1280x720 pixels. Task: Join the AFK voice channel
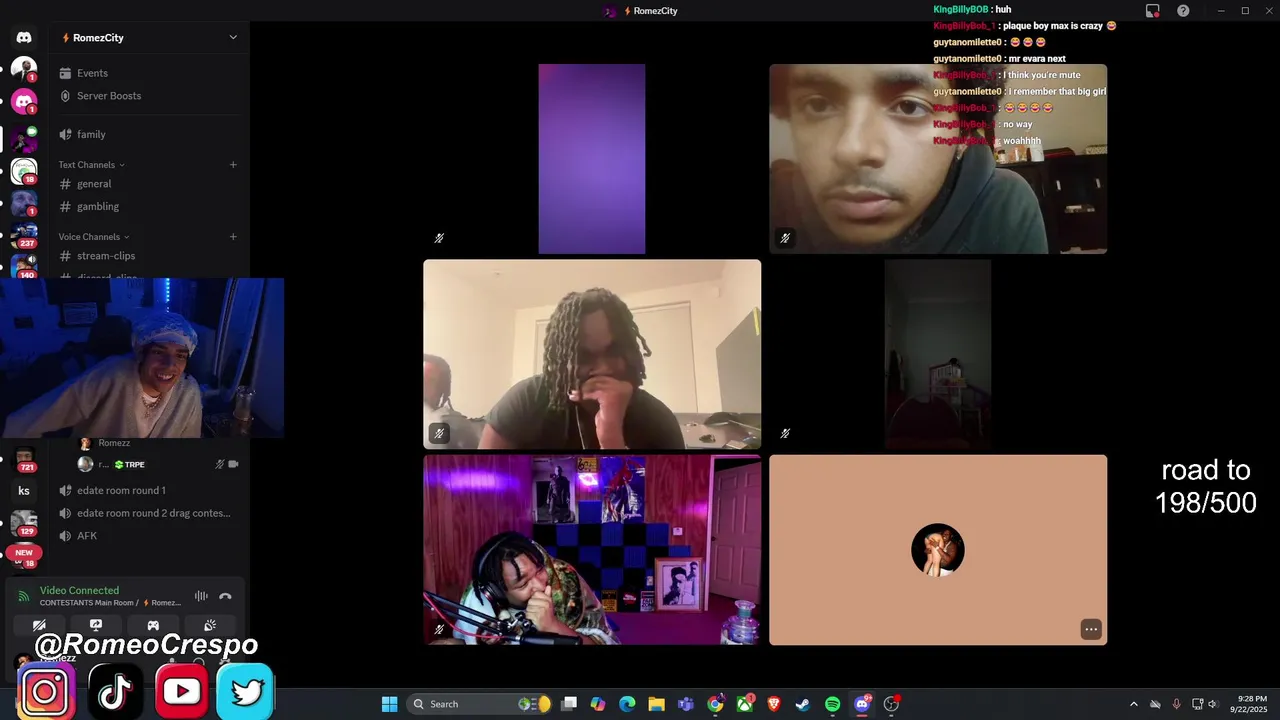click(149, 536)
